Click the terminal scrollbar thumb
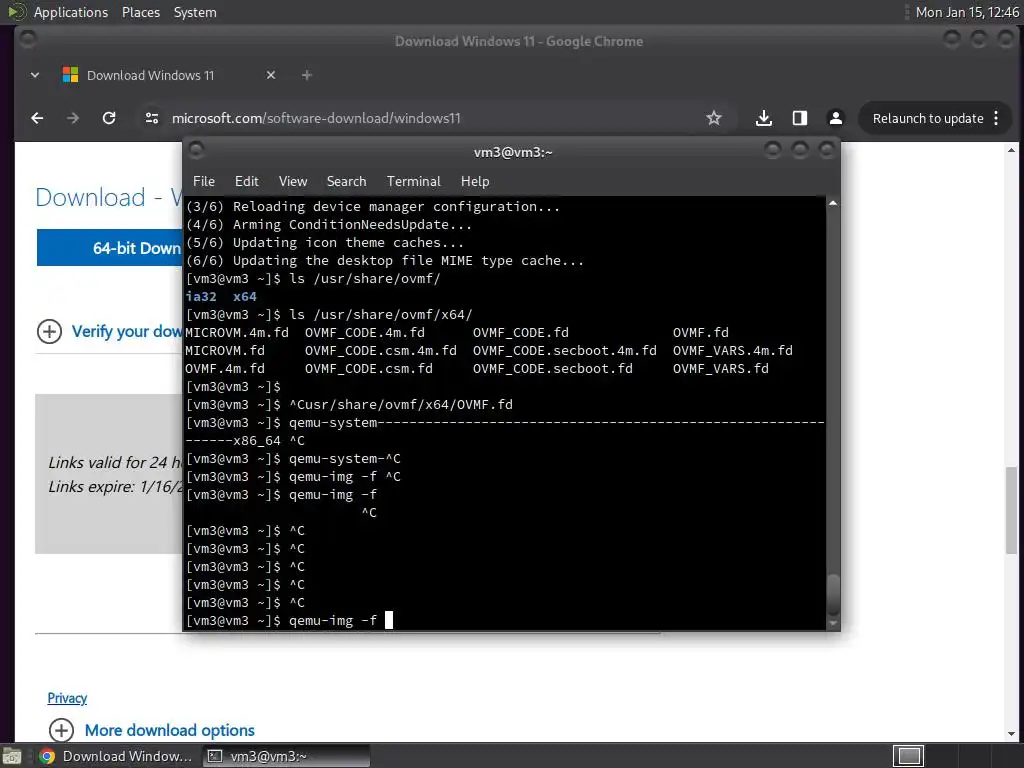Screen dimensions: 1024x768 (x=833, y=594)
